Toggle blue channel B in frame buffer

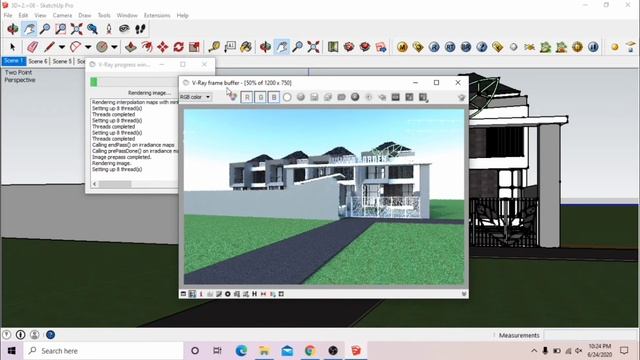pos(274,97)
